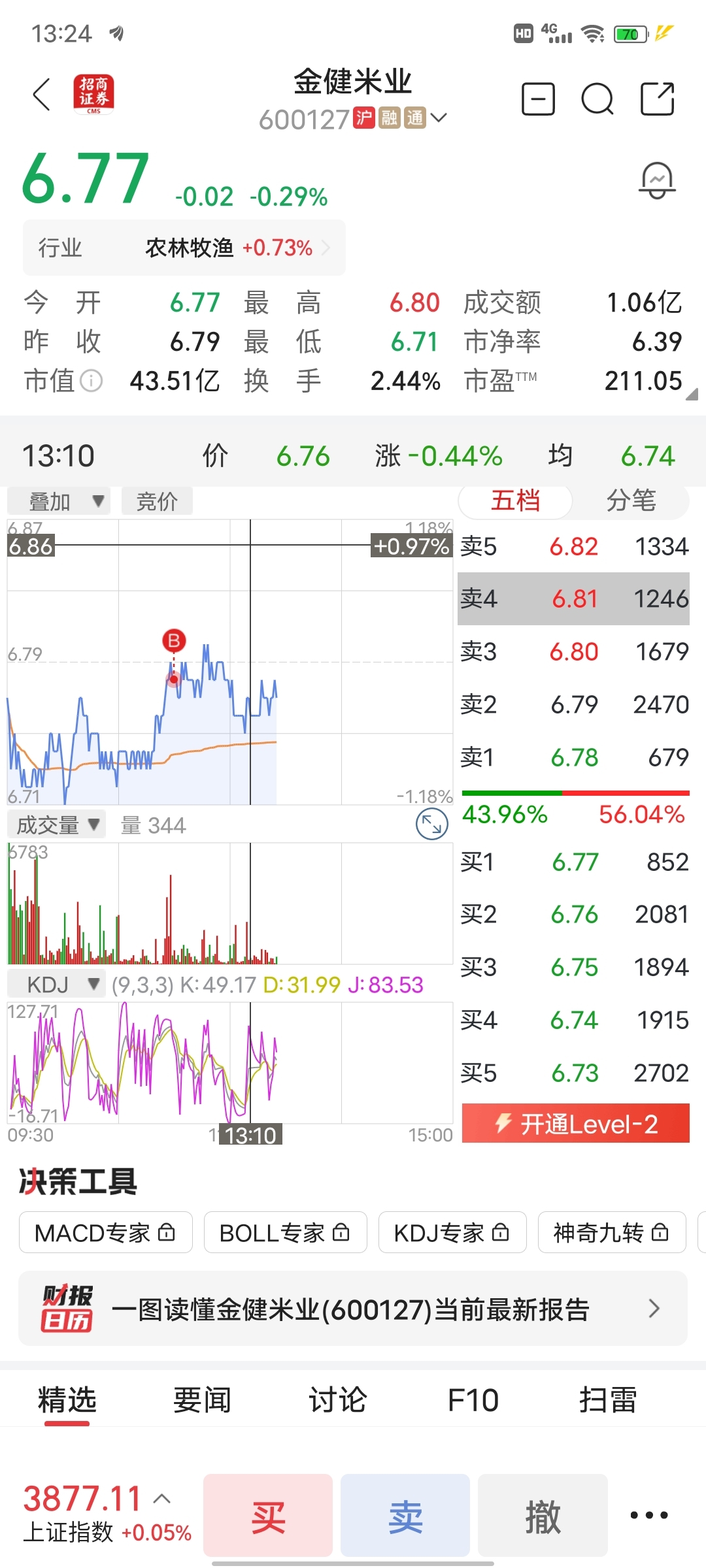
Task: Tap 开通Level-2 button
Action: pyautogui.click(x=576, y=1123)
